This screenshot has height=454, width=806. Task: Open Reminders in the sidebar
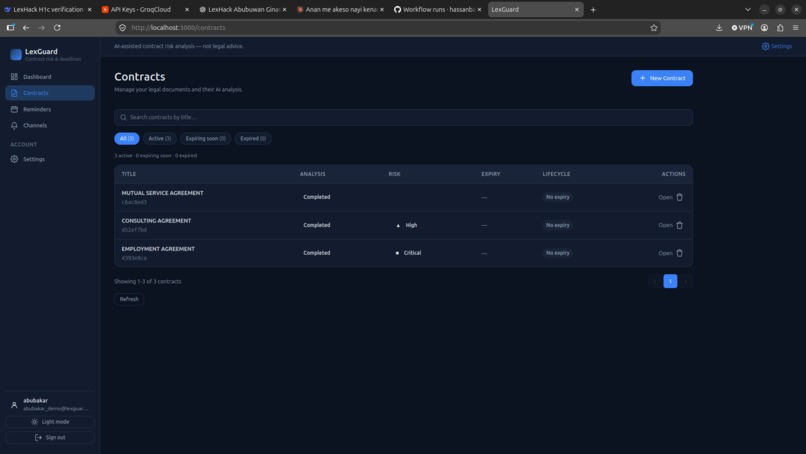50,109
